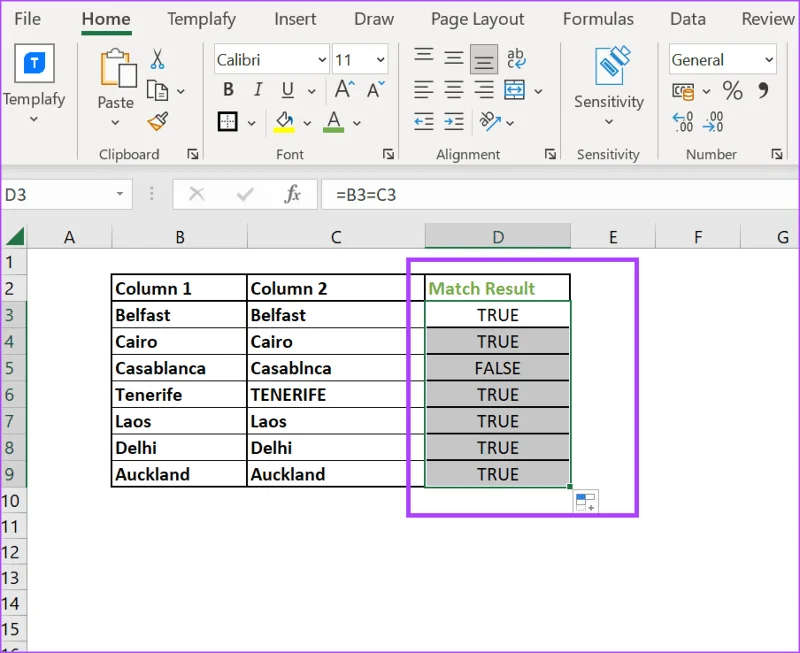Image resolution: width=800 pixels, height=653 pixels.
Task: Click the Cut scissors icon
Action: tap(157, 59)
